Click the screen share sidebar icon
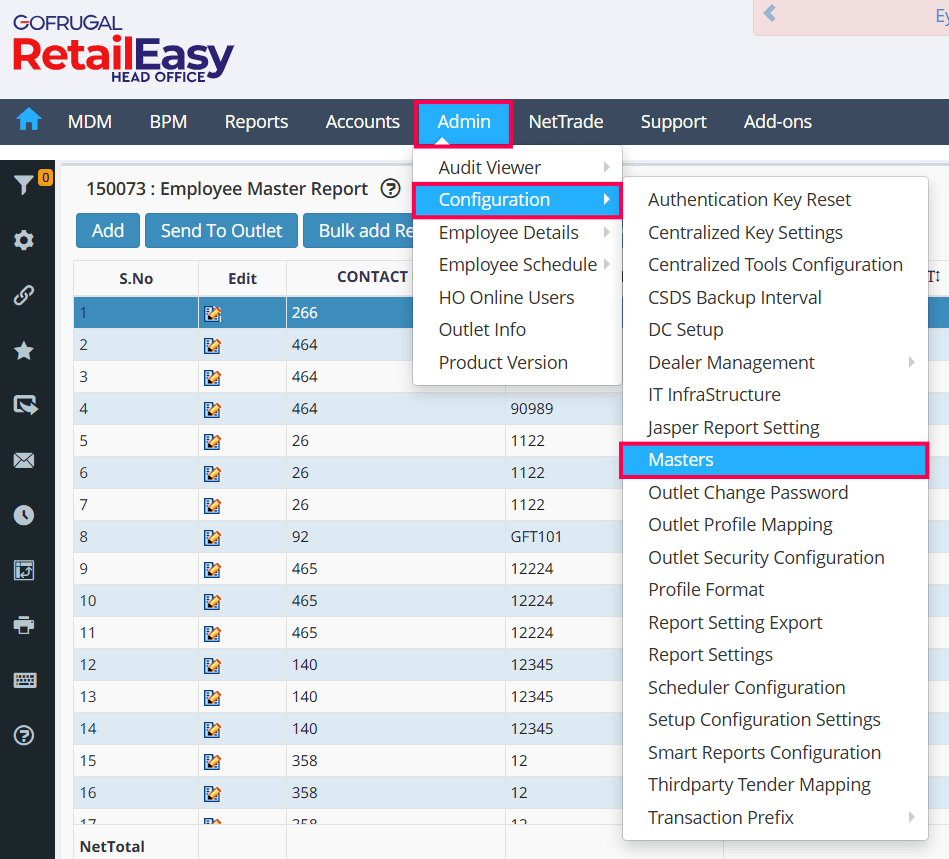 (25, 404)
